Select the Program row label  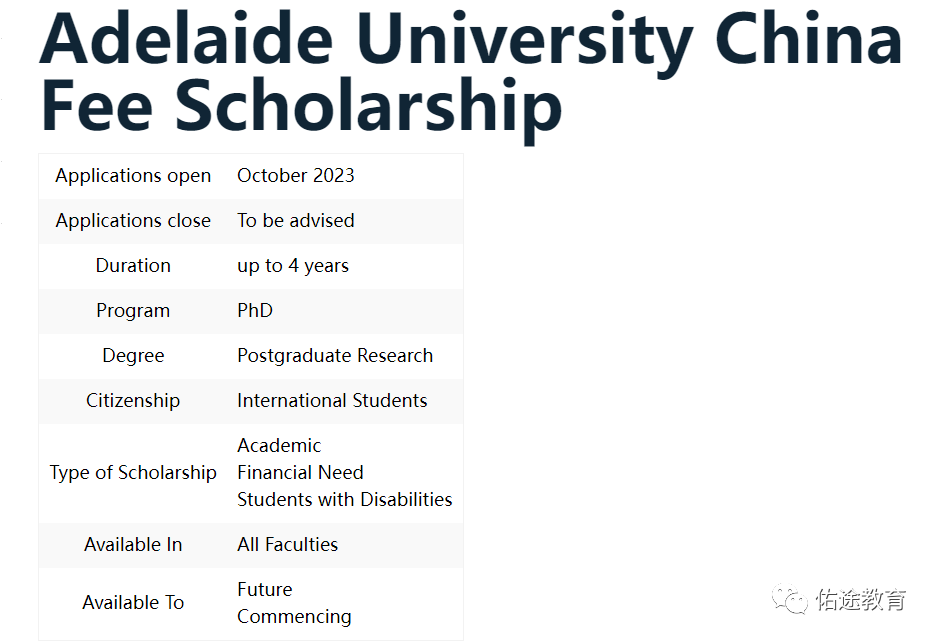[133, 311]
